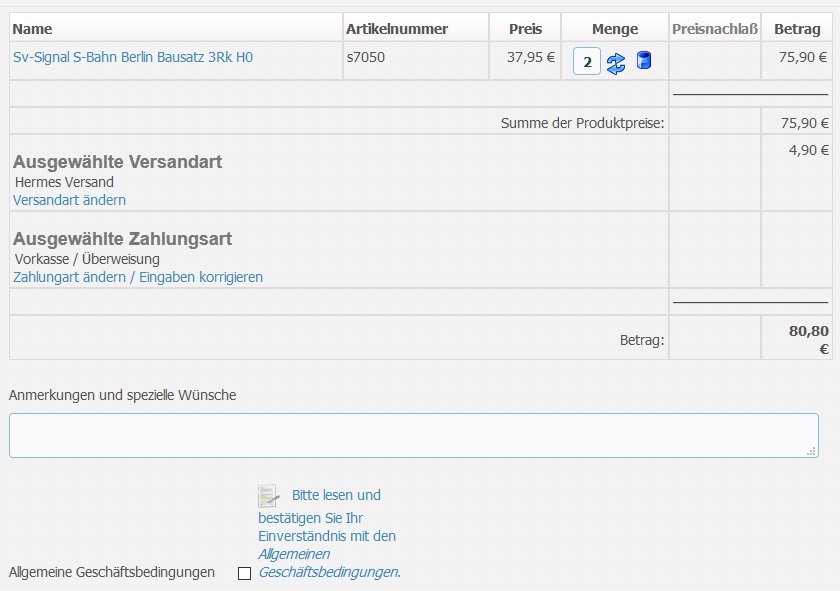The image size is (840, 591).
Task: Click the 'Bitte lesen und' link text
Action: tap(336, 495)
